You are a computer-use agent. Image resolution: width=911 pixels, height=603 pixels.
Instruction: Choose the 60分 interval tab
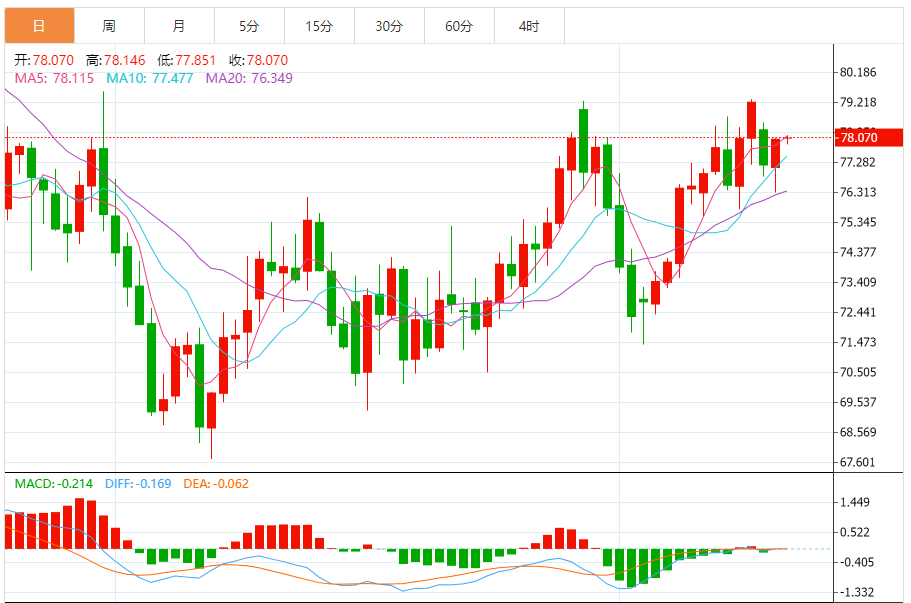459,26
